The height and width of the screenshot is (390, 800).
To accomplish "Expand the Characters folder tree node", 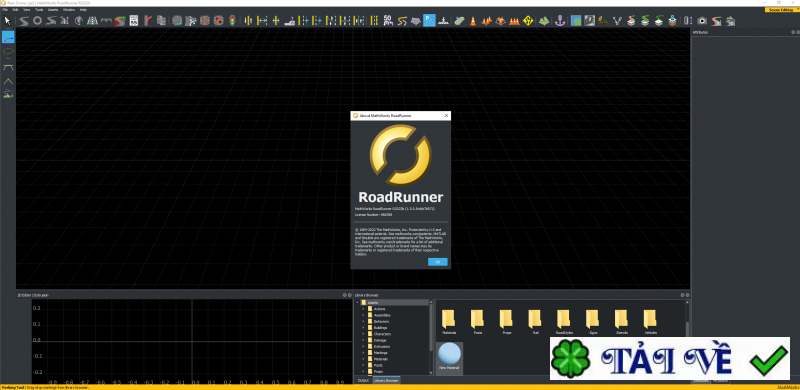I will [x=363, y=334].
